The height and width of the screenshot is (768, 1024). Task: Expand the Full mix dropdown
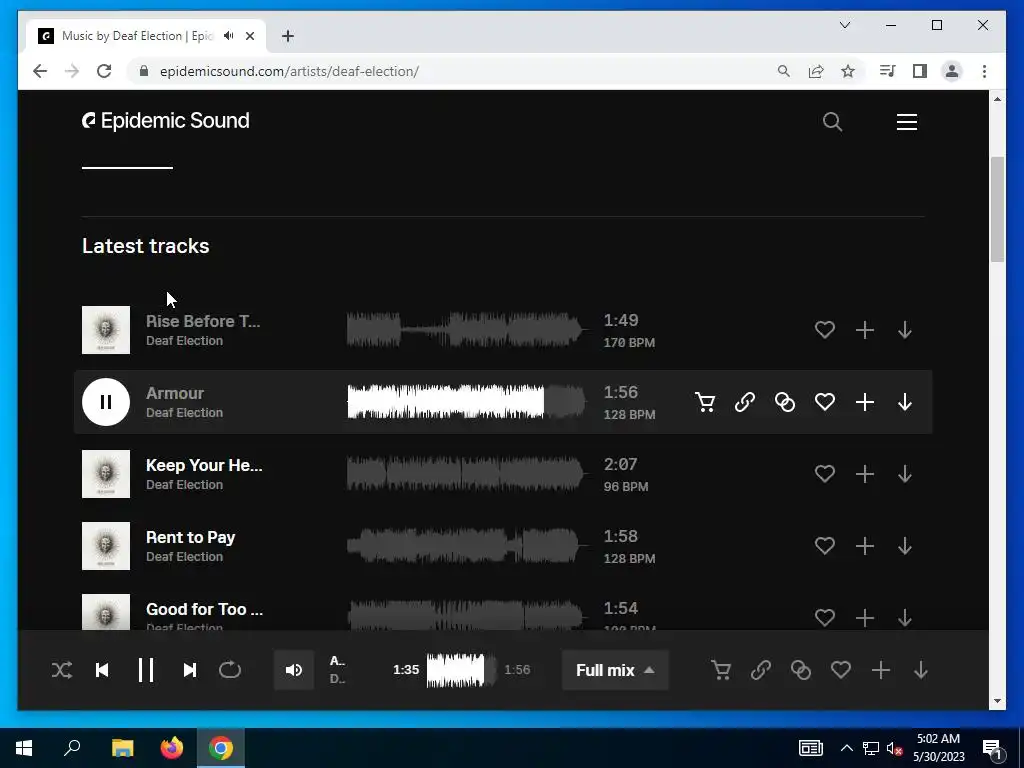(x=615, y=670)
